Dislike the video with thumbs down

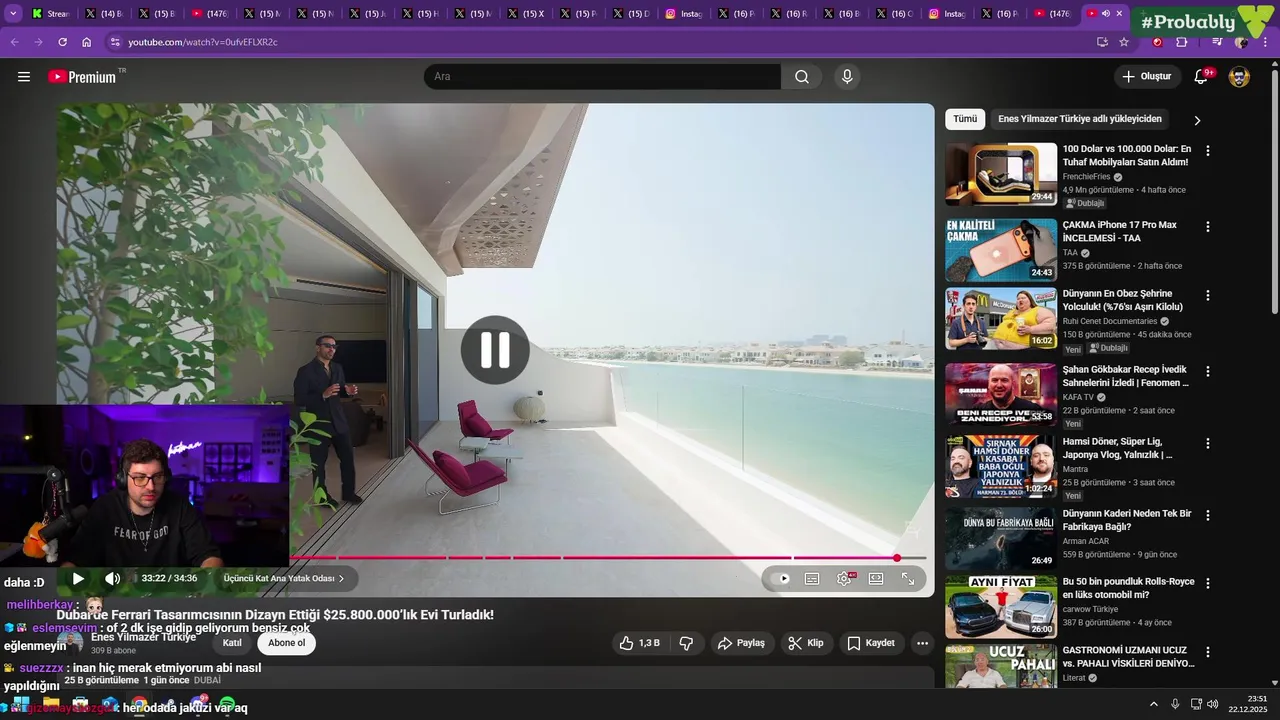click(x=686, y=643)
